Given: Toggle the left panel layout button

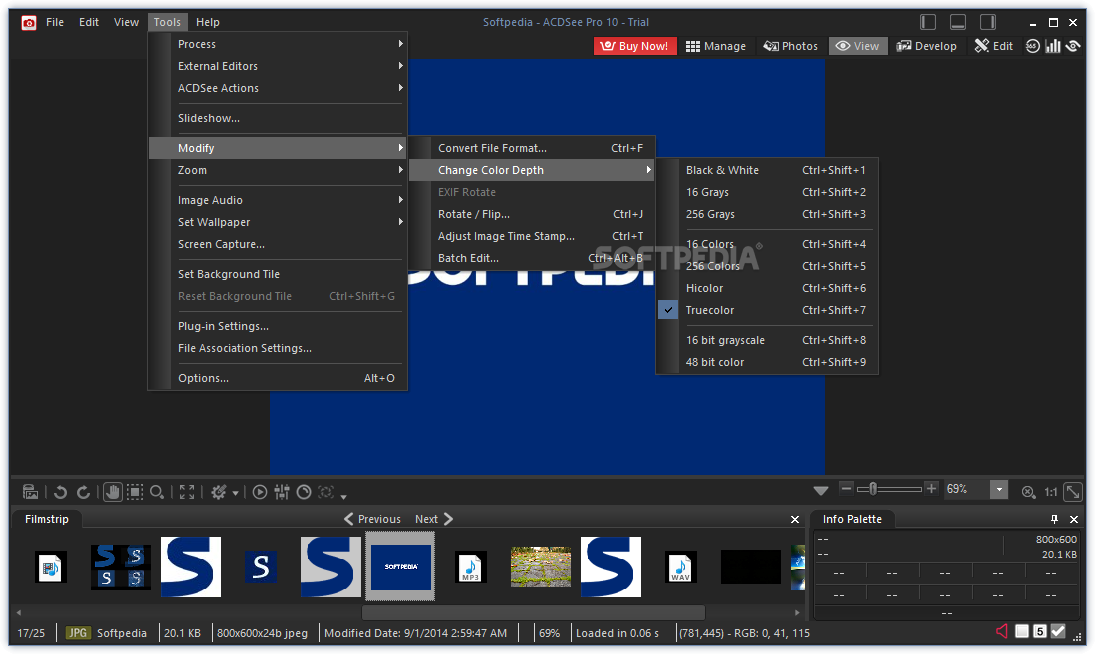Looking at the screenshot, I should [x=928, y=22].
